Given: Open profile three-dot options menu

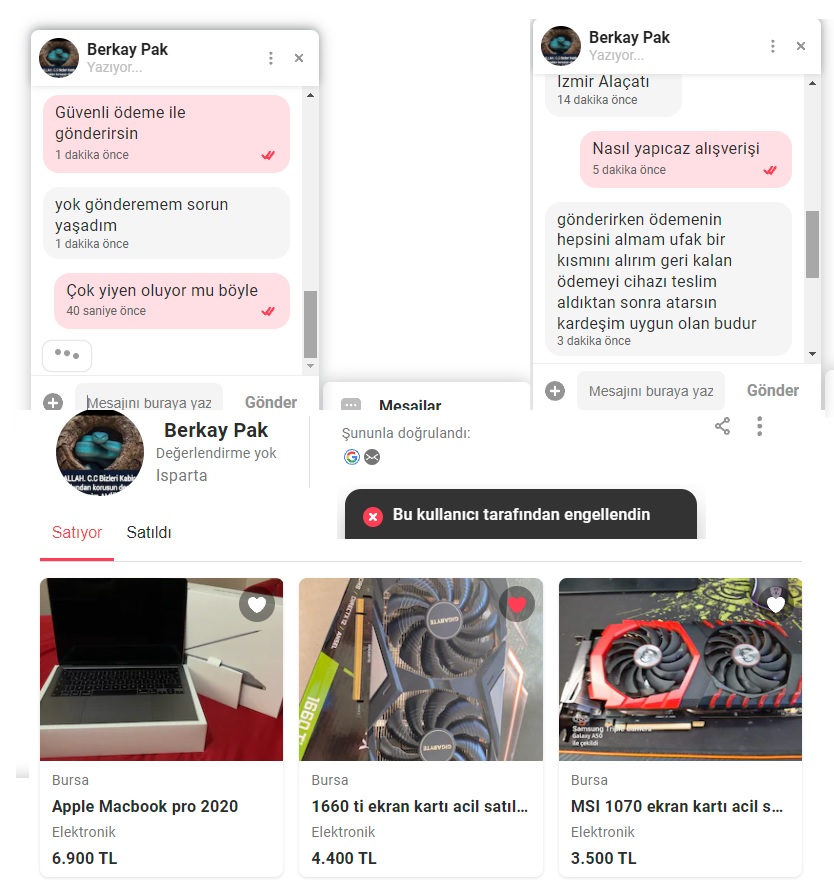Looking at the screenshot, I should (759, 427).
